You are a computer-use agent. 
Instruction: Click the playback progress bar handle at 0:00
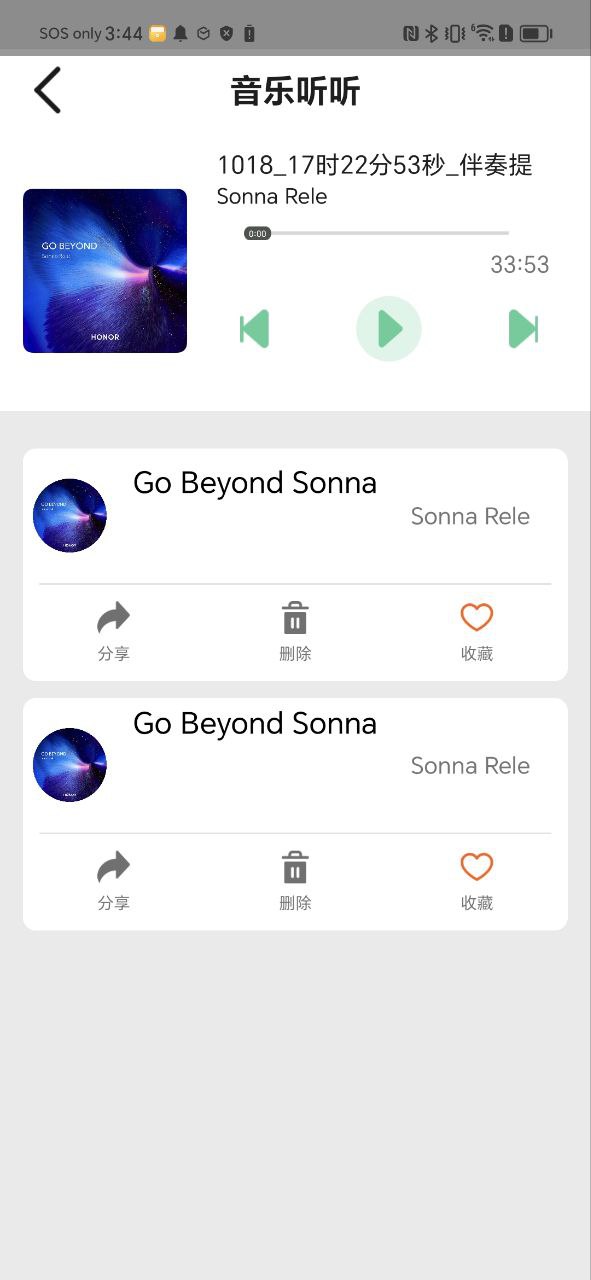(x=257, y=233)
